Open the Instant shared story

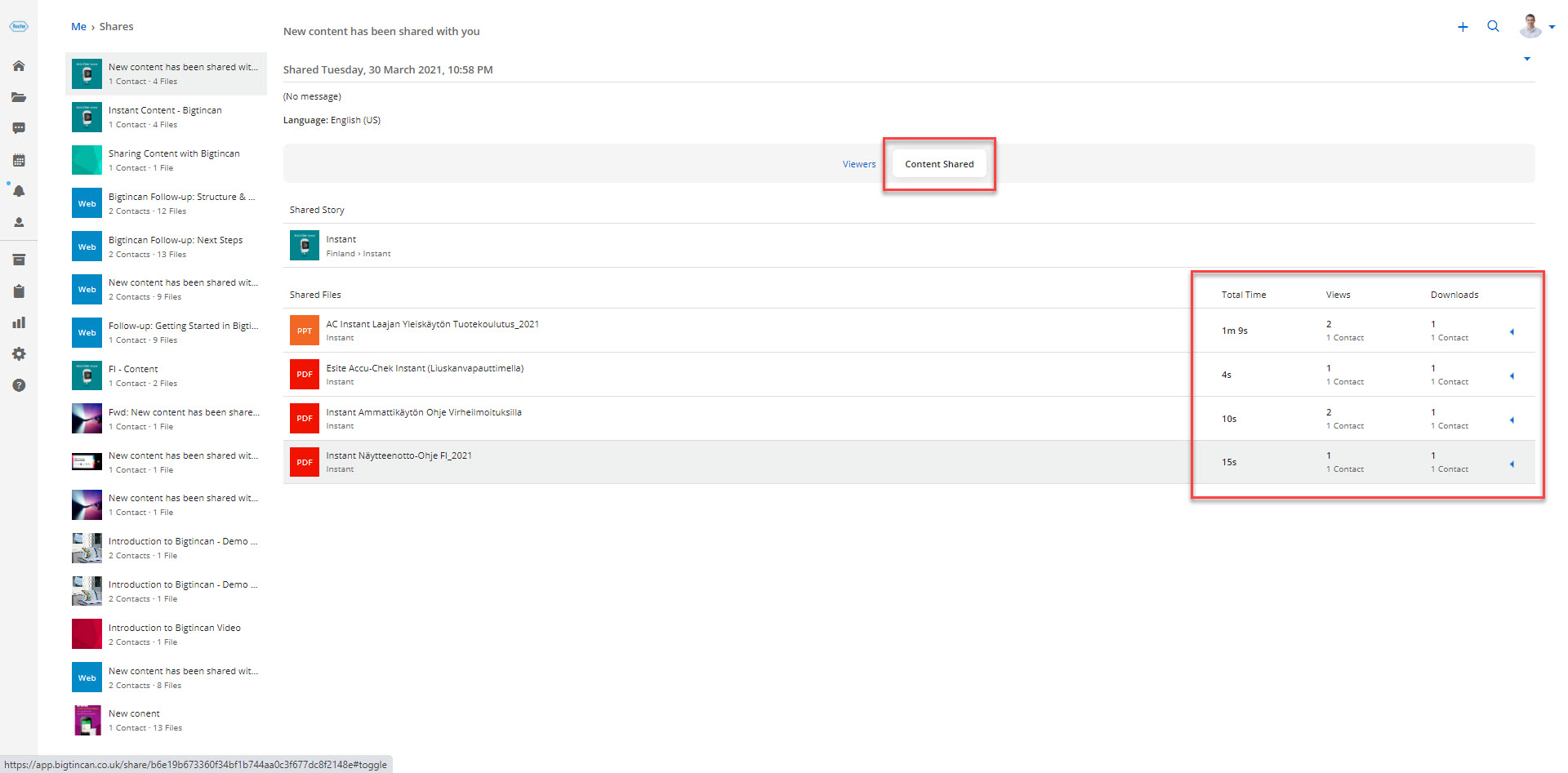(x=341, y=239)
